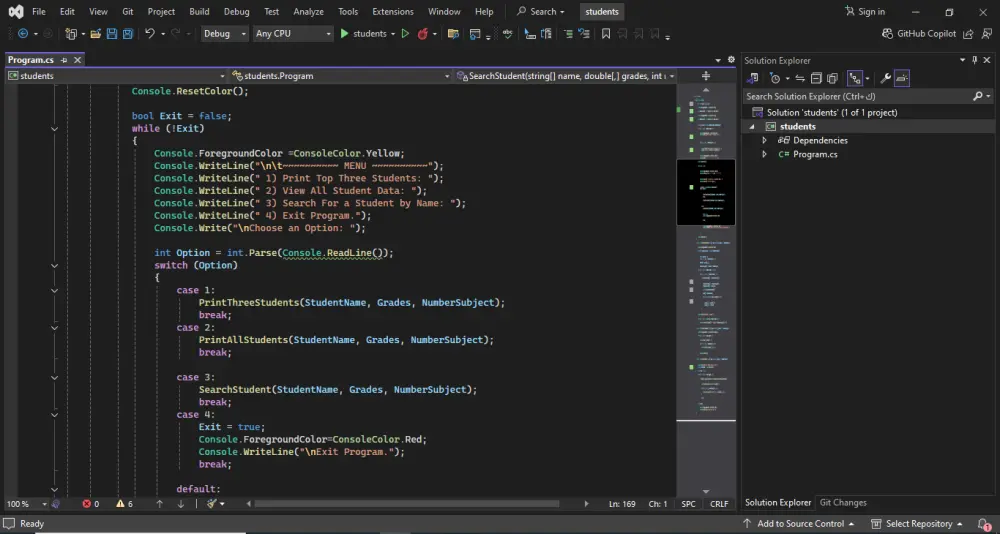The height and width of the screenshot is (534, 1000).
Task: Toggle Solution Explorer auto-hide pin
Action: (975, 60)
